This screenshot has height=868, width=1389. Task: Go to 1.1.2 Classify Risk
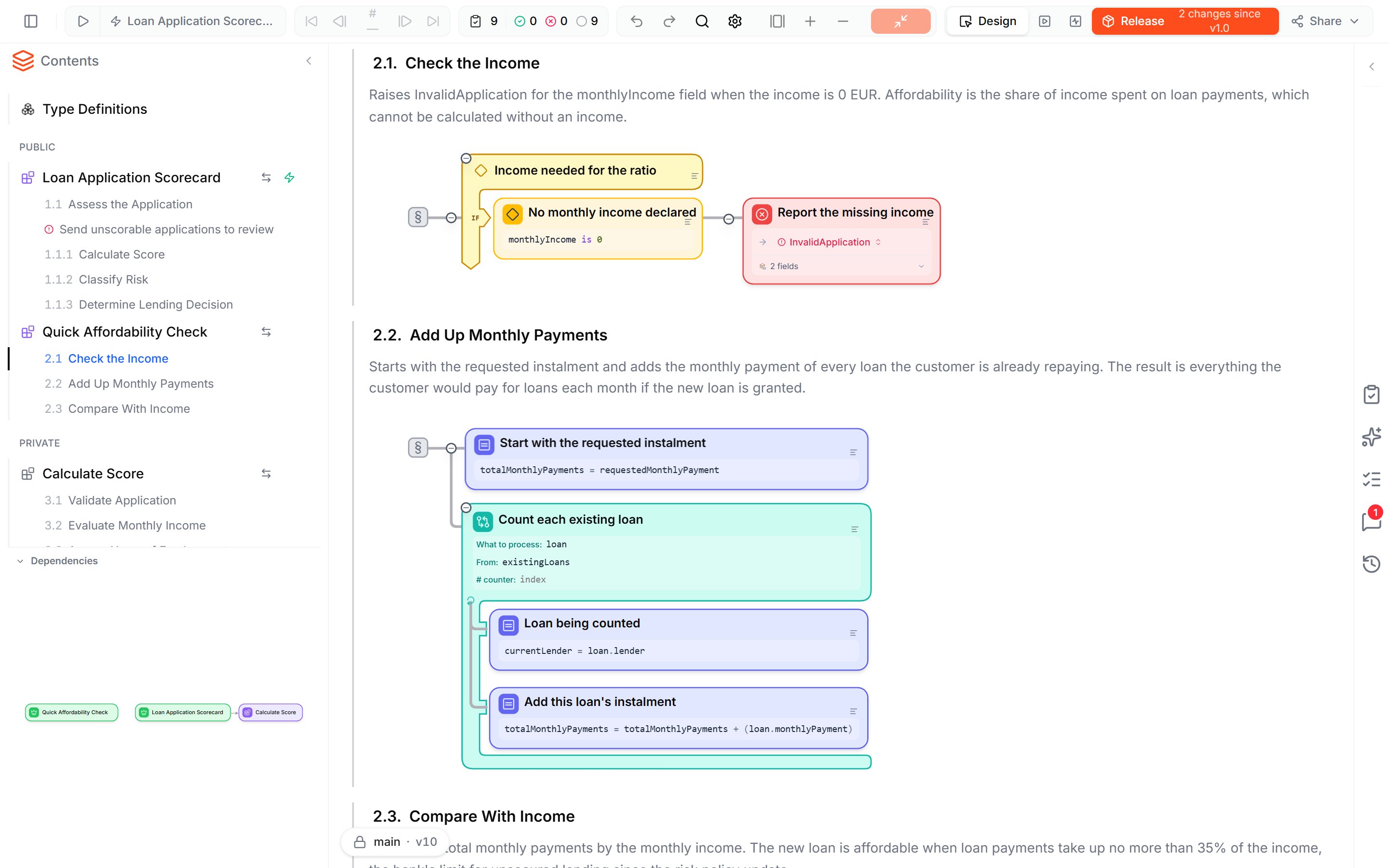96,280
